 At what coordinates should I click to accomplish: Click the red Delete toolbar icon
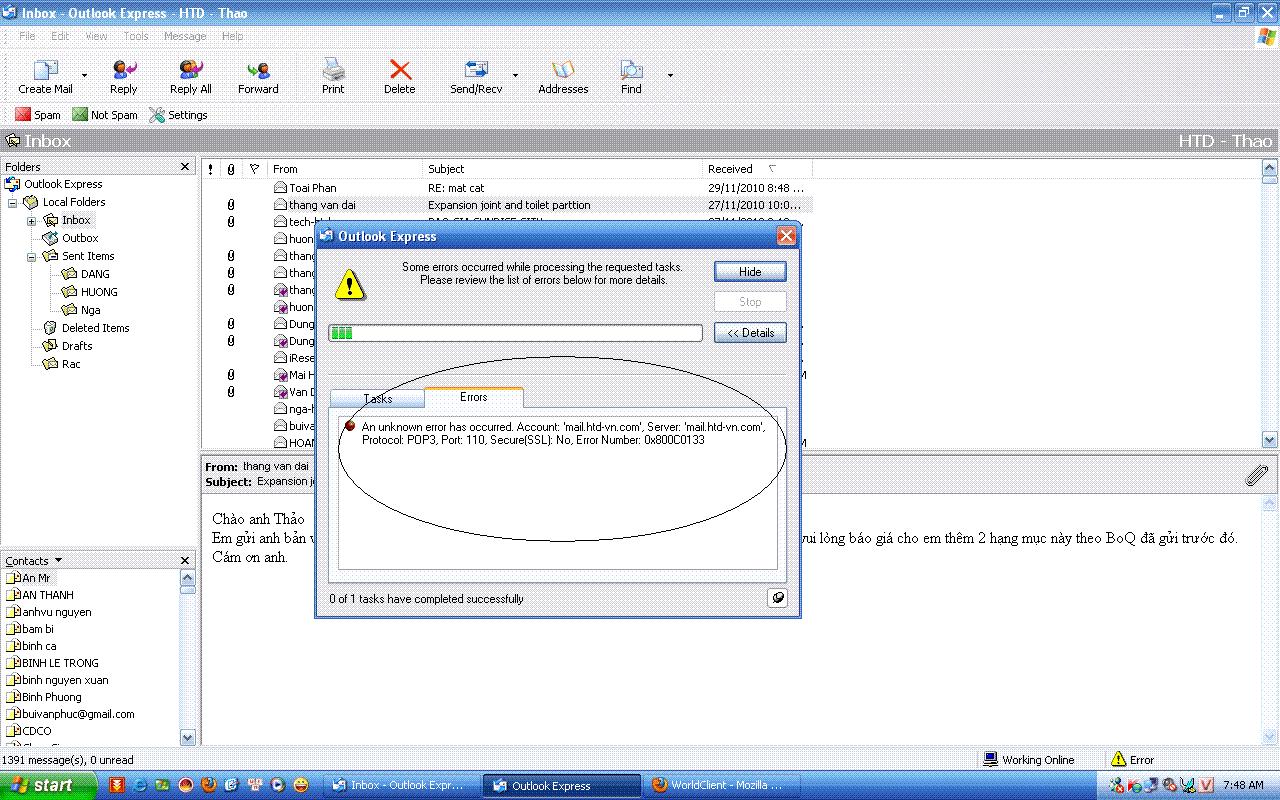[400, 70]
